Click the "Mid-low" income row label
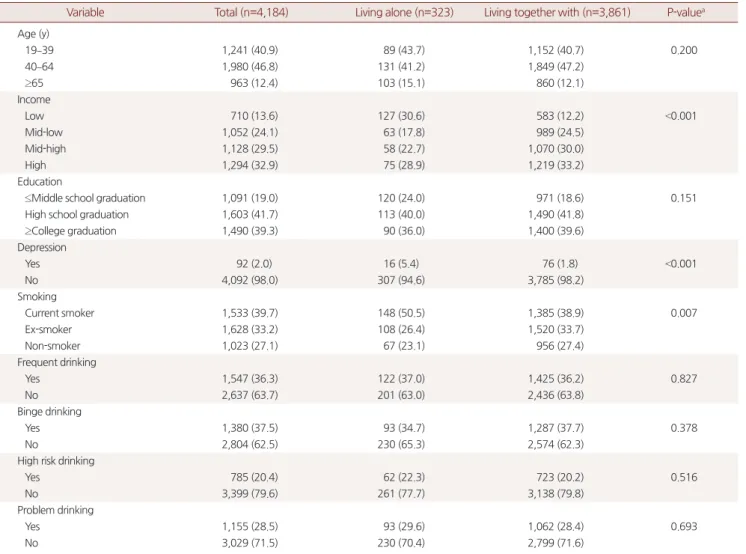 click(44, 132)
